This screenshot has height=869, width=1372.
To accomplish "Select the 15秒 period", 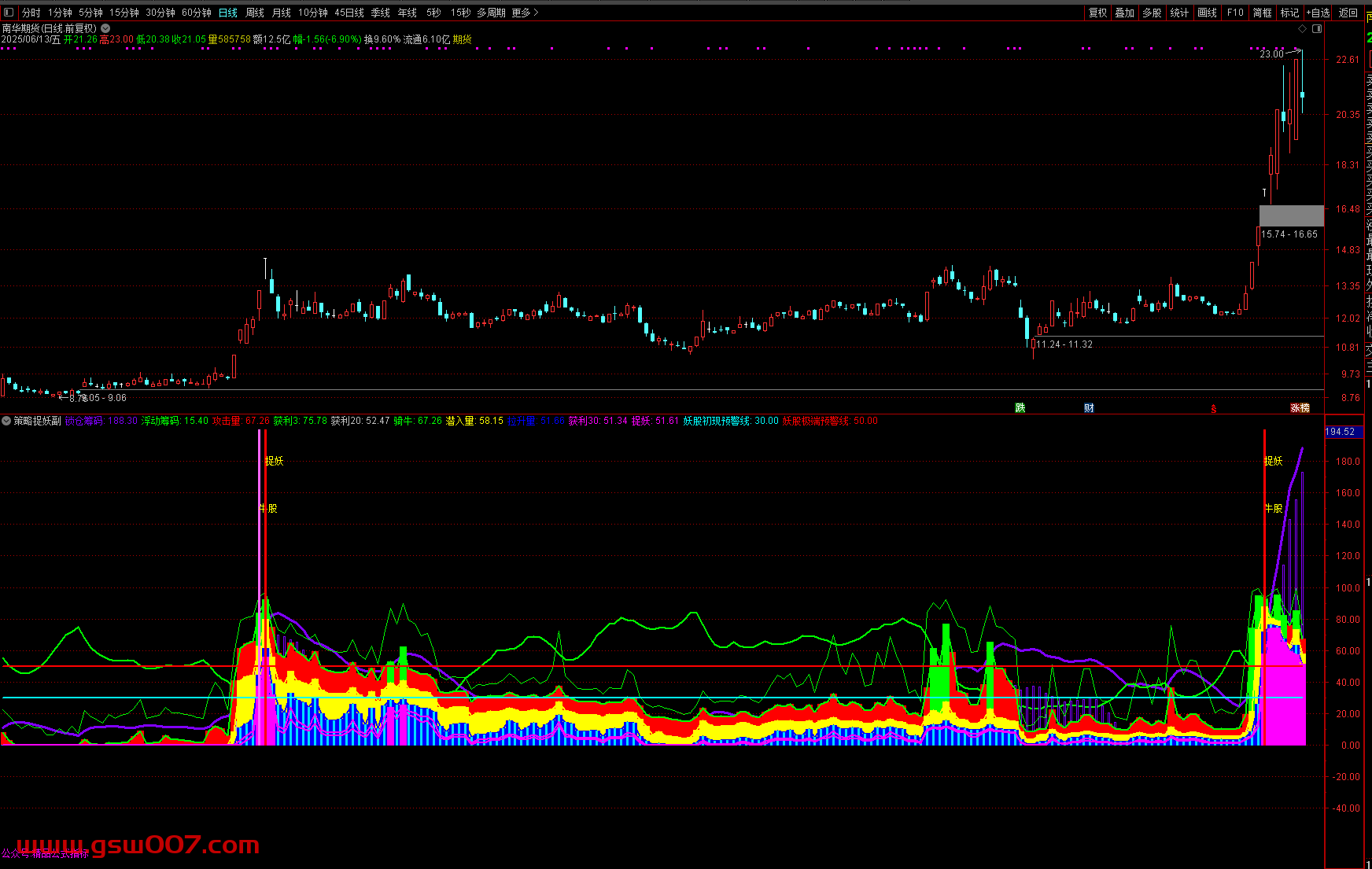I will click(x=460, y=13).
